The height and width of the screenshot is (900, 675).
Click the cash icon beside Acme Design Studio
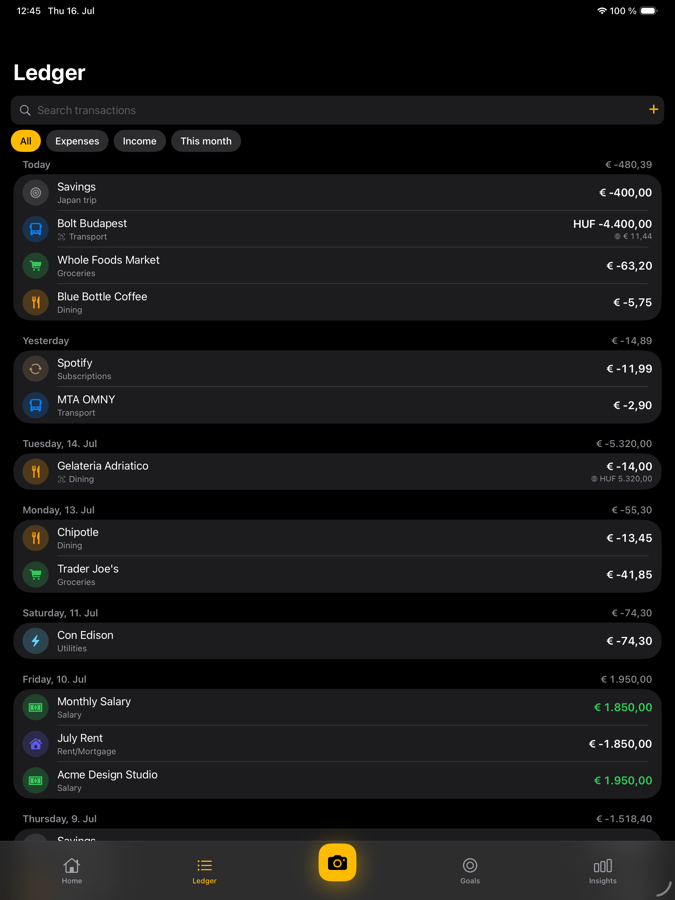(x=36, y=781)
